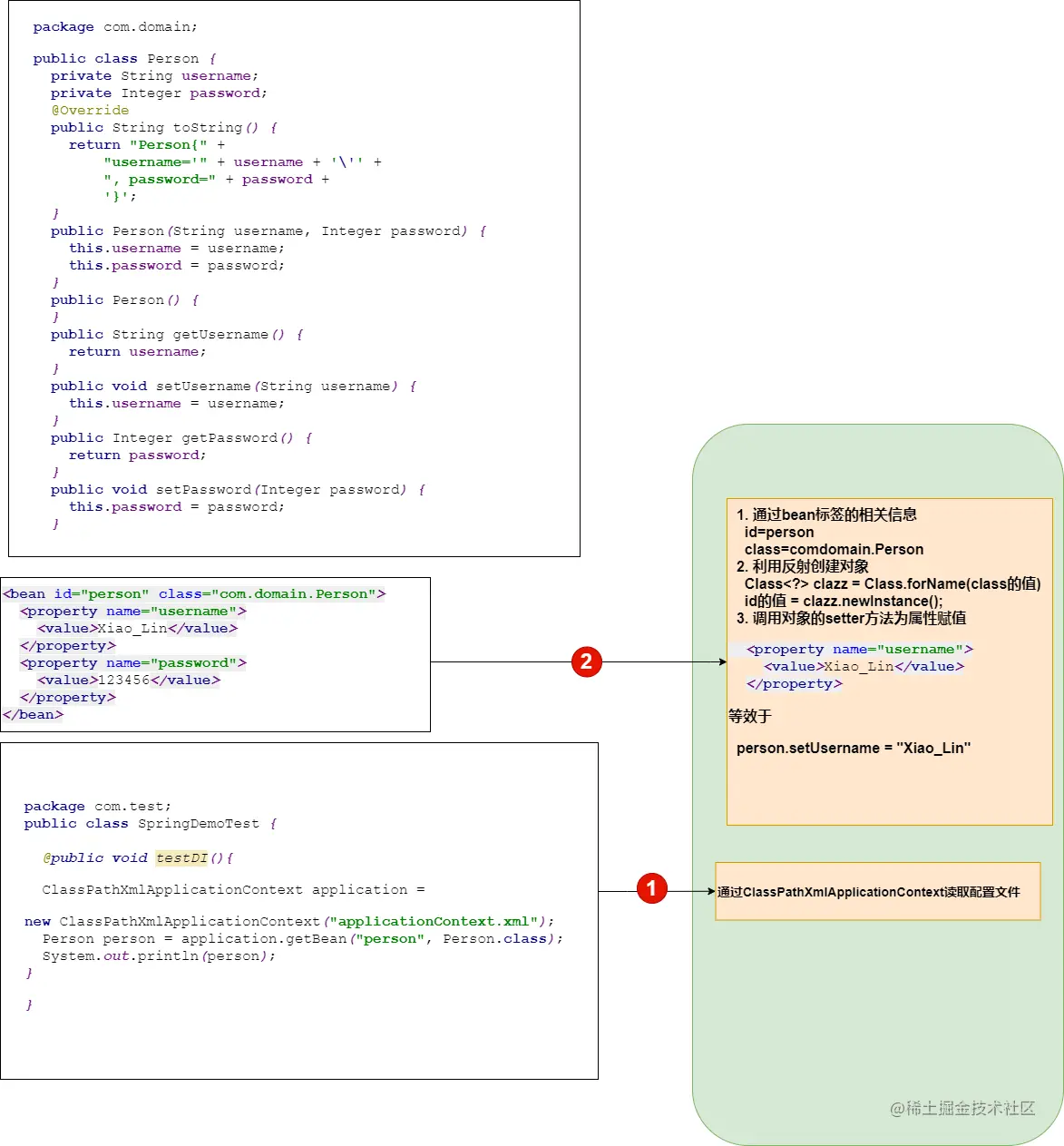The width and height of the screenshot is (1064, 1146).
Task: Click the red circle numbered 2
Action: 587,661
